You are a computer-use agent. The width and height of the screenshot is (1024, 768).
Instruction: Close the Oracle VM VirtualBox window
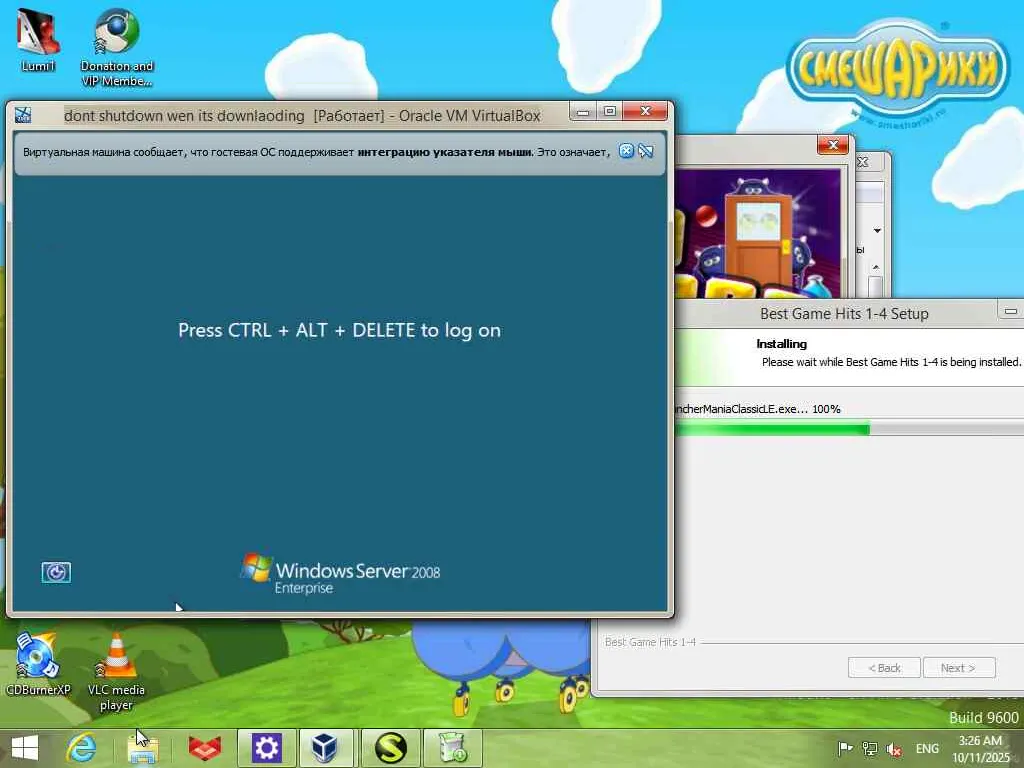tap(645, 112)
